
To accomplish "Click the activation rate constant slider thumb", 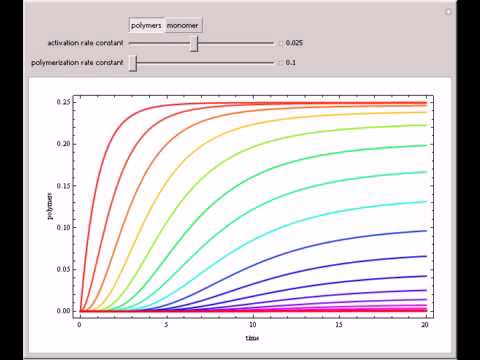I will (x=194, y=44).
